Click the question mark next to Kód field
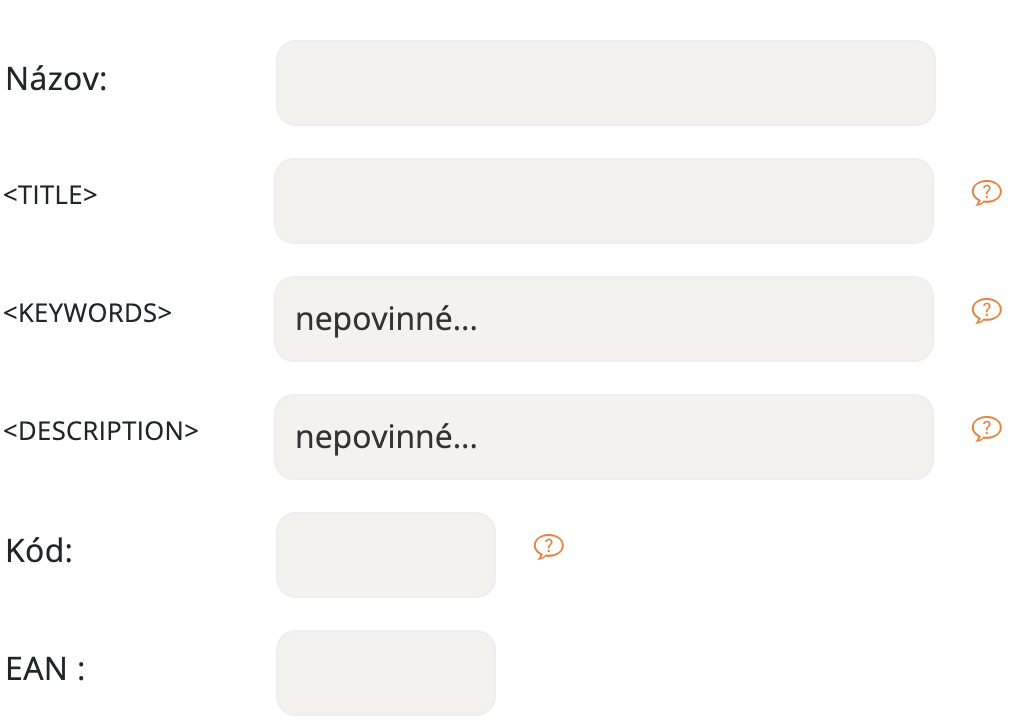 548,547
